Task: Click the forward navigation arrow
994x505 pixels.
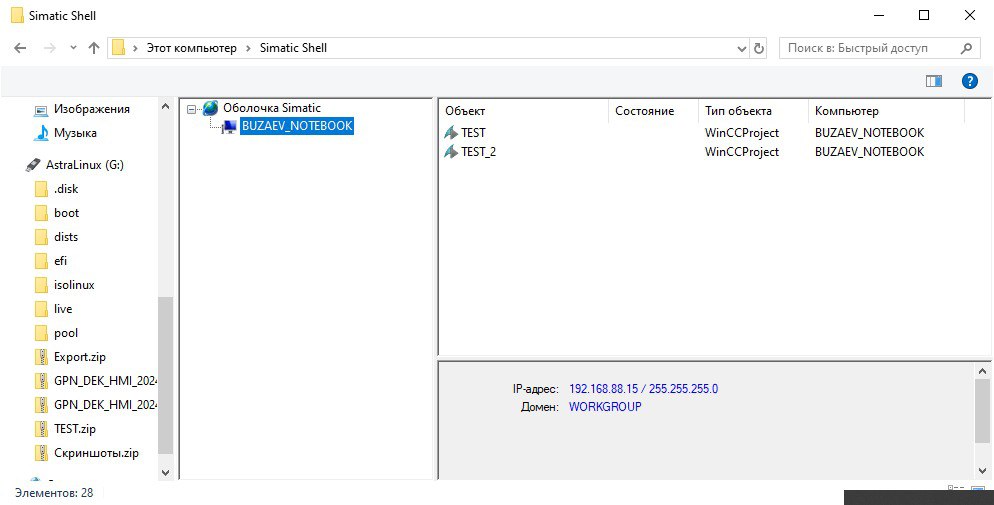Action: click(49, 48)
